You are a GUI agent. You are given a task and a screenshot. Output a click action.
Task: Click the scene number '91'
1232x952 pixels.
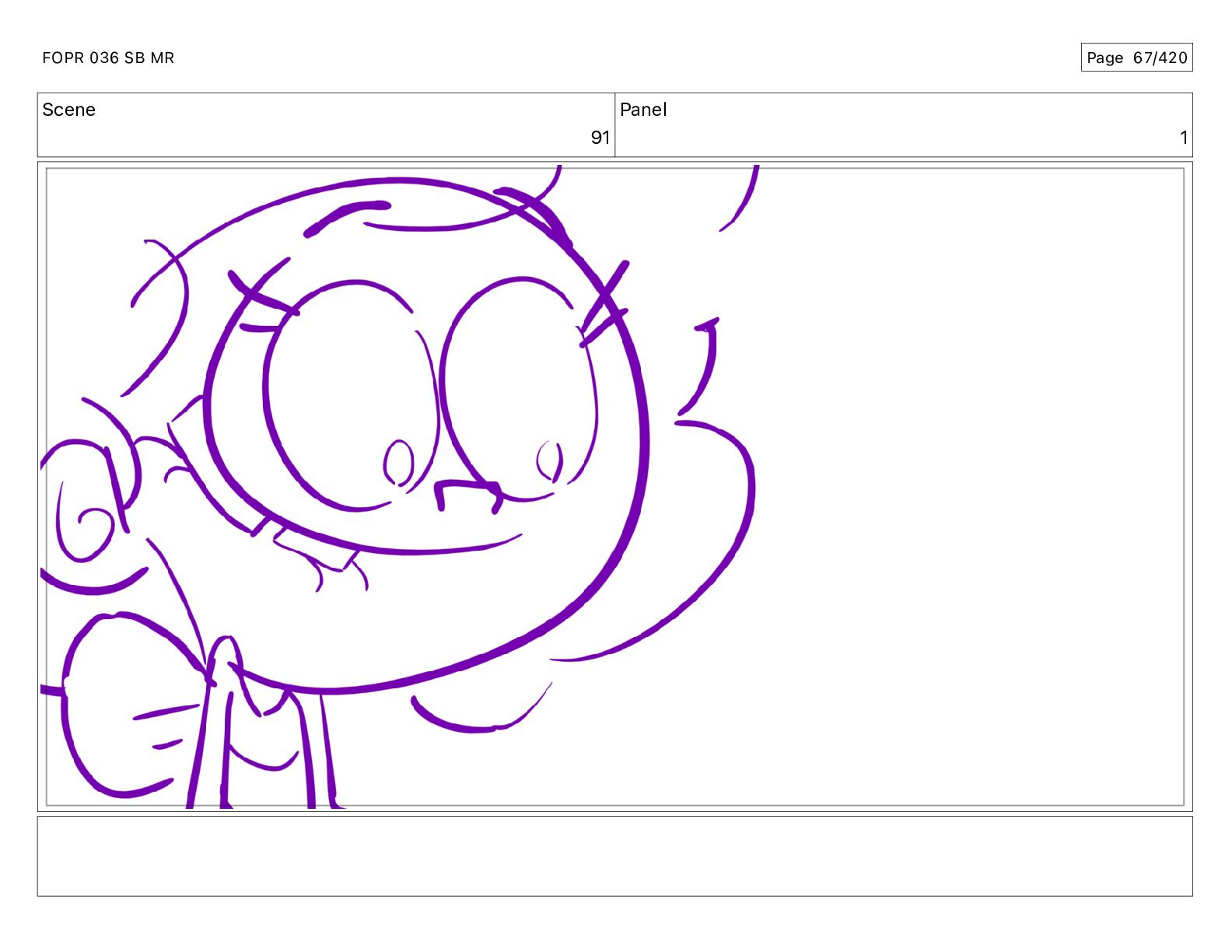coord(600,138)
